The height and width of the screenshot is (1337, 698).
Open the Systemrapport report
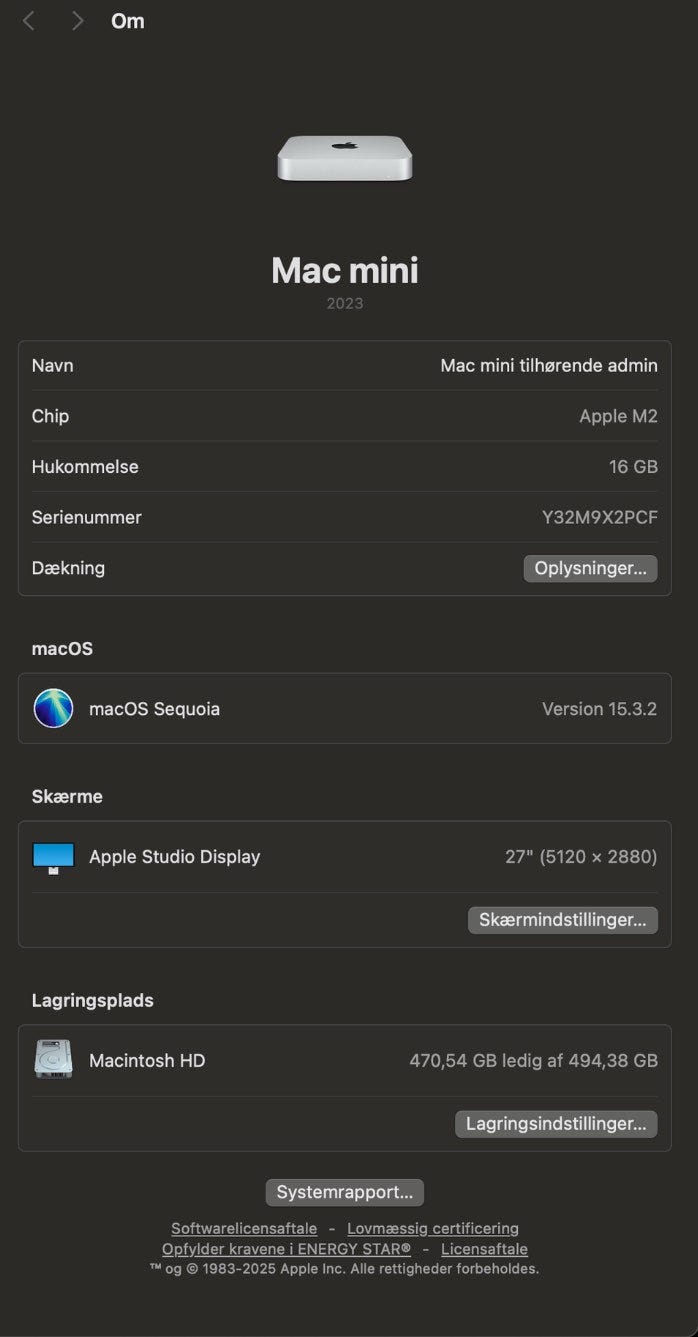(345, 1192)
